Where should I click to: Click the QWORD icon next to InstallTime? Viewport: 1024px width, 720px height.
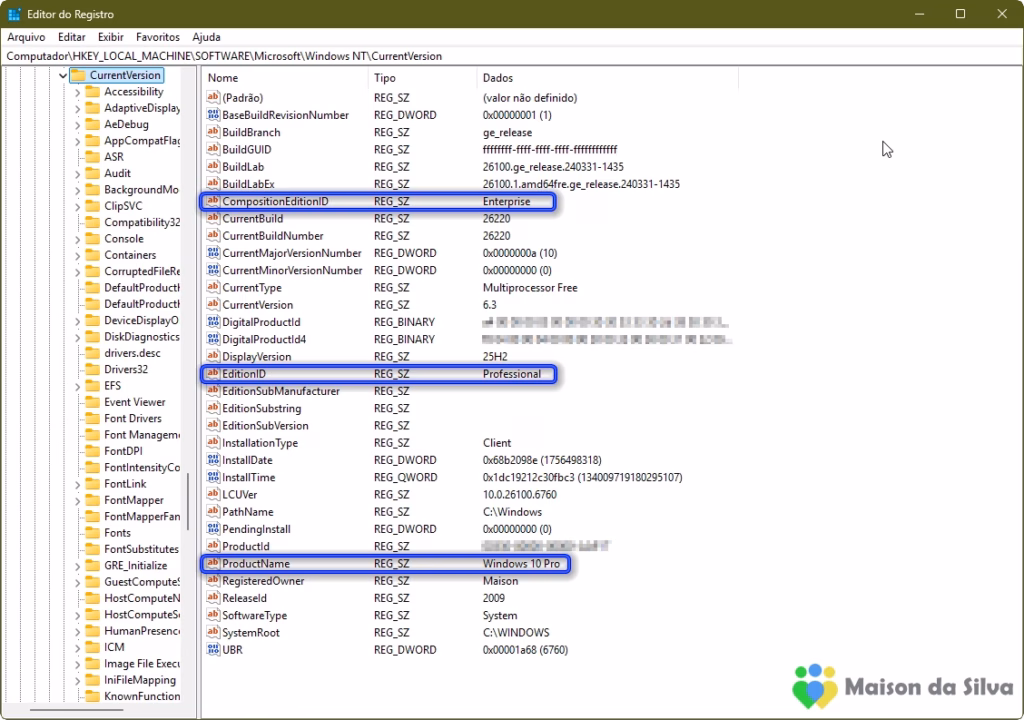pos(212,477)
